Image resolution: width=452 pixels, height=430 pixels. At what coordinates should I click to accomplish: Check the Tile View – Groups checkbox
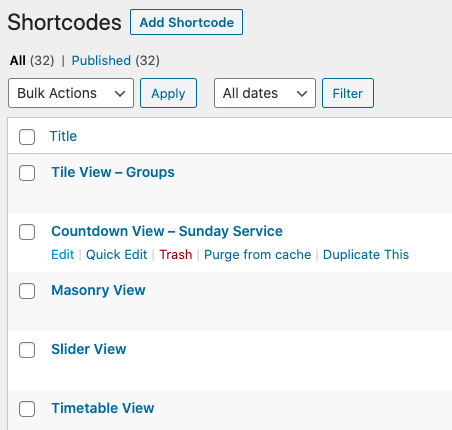coord(27,173)
